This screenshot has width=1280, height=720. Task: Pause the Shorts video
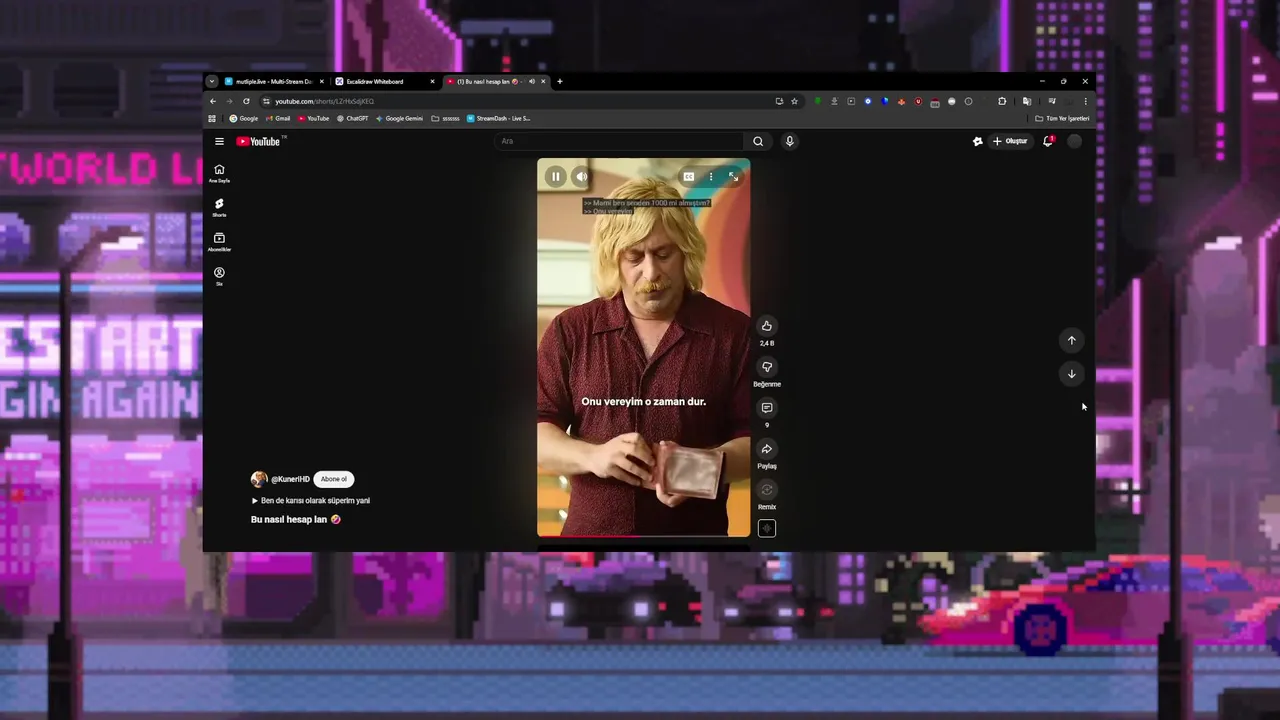point(556,177)
